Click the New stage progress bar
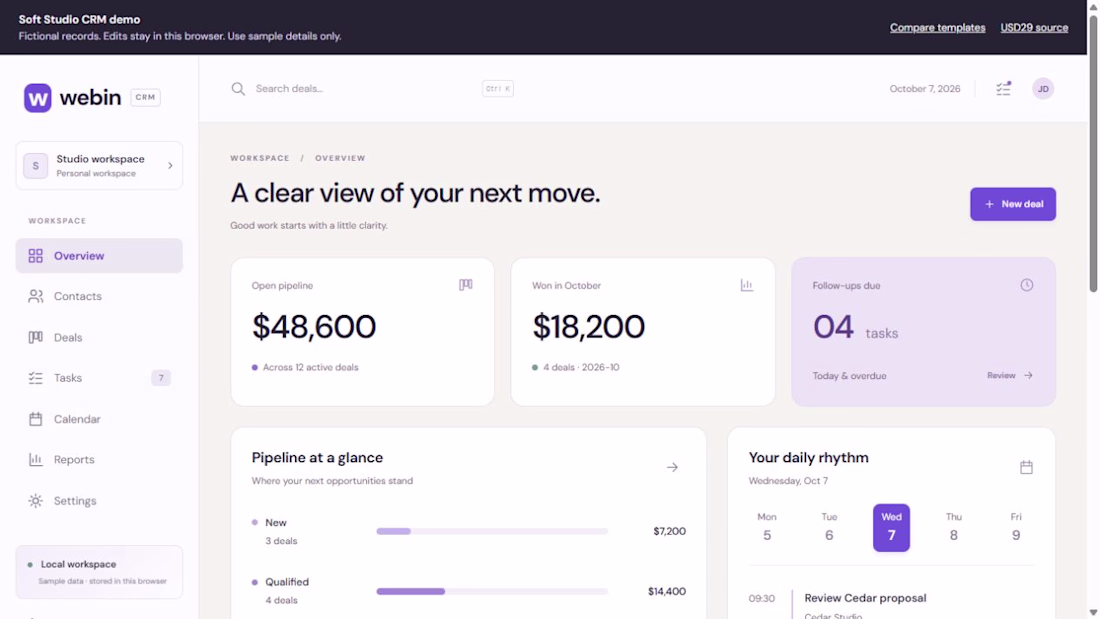Viewport: 1100px width, 619px height. coord(492,531)
